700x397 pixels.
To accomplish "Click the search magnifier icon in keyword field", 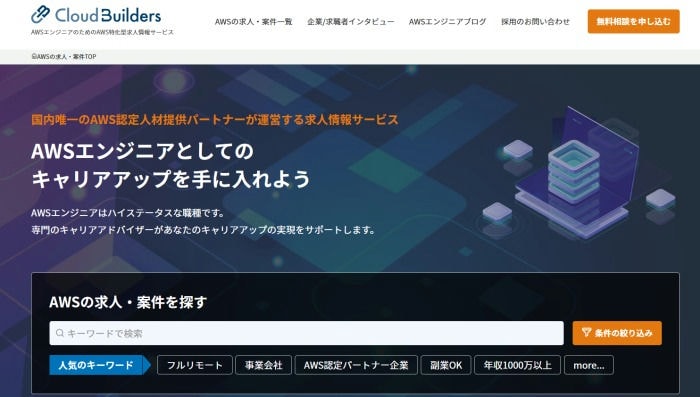I will pyautogui.click(x=60, y=333).
